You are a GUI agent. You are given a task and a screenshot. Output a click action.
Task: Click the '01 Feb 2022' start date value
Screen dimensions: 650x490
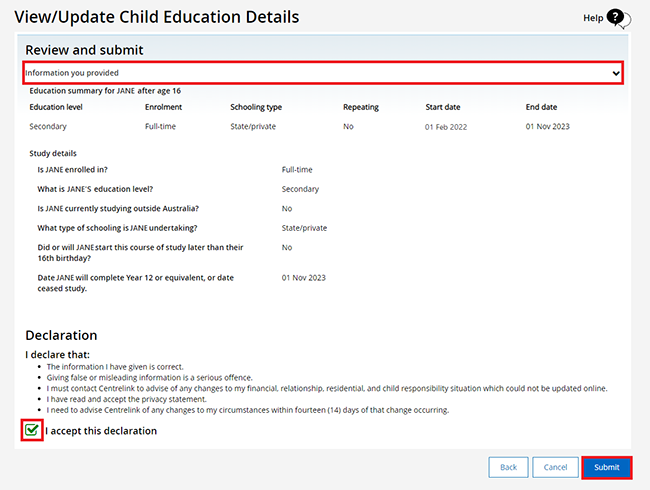pos(447,127)
